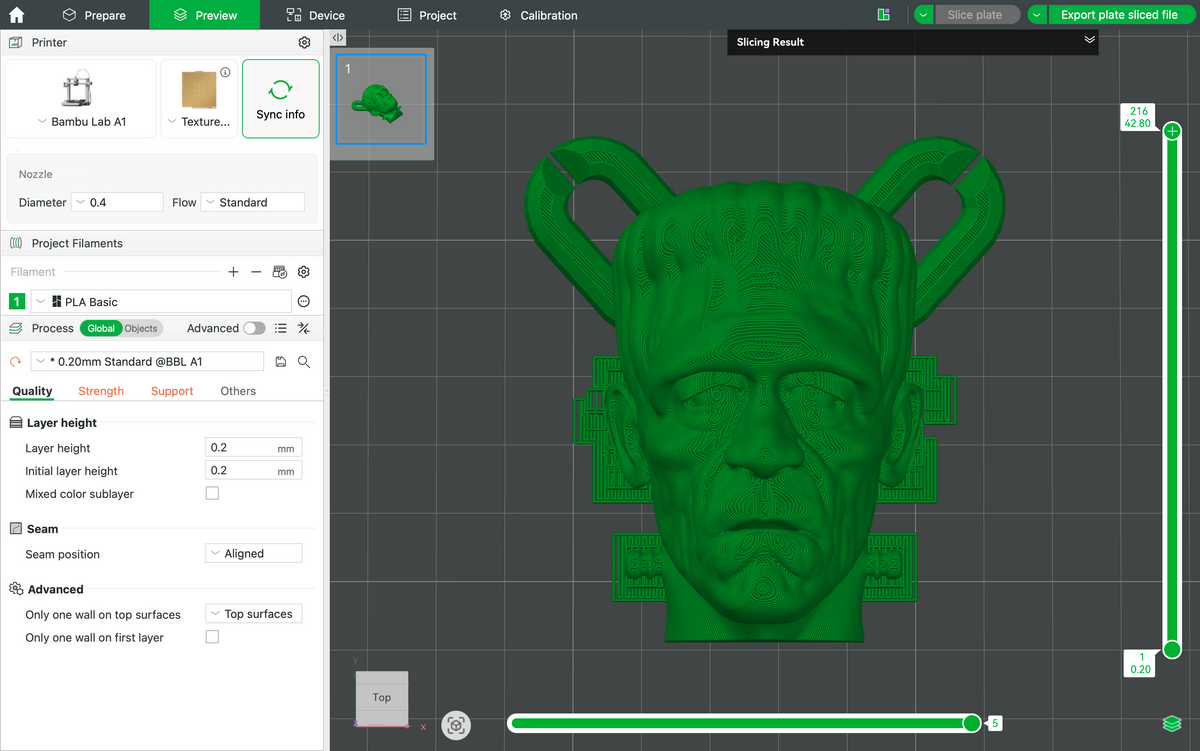Switch to the Project tab
This screenshot has height=751, width=1200.
pyautogui.click(x=427, y=15)
